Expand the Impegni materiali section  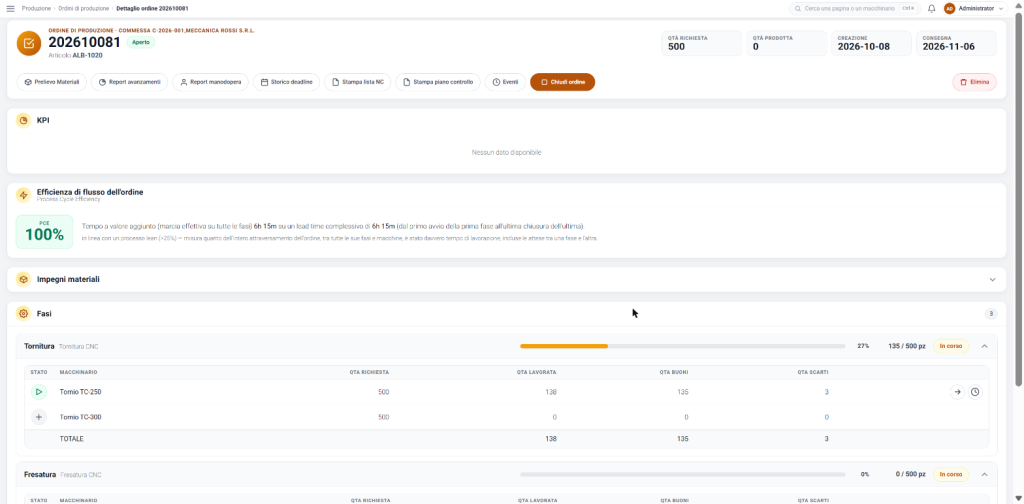click(x=993, y=279)
